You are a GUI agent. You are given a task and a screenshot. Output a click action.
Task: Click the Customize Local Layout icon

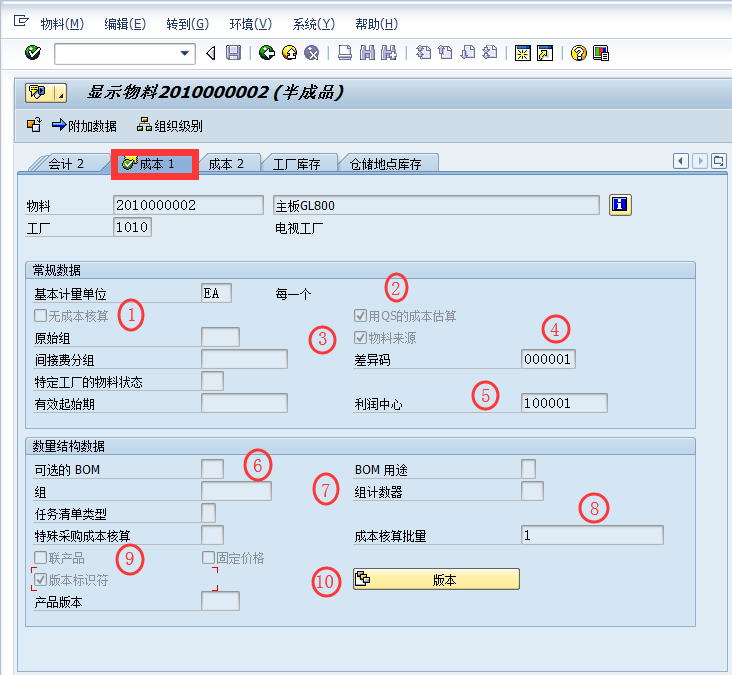tap(601, 53)
